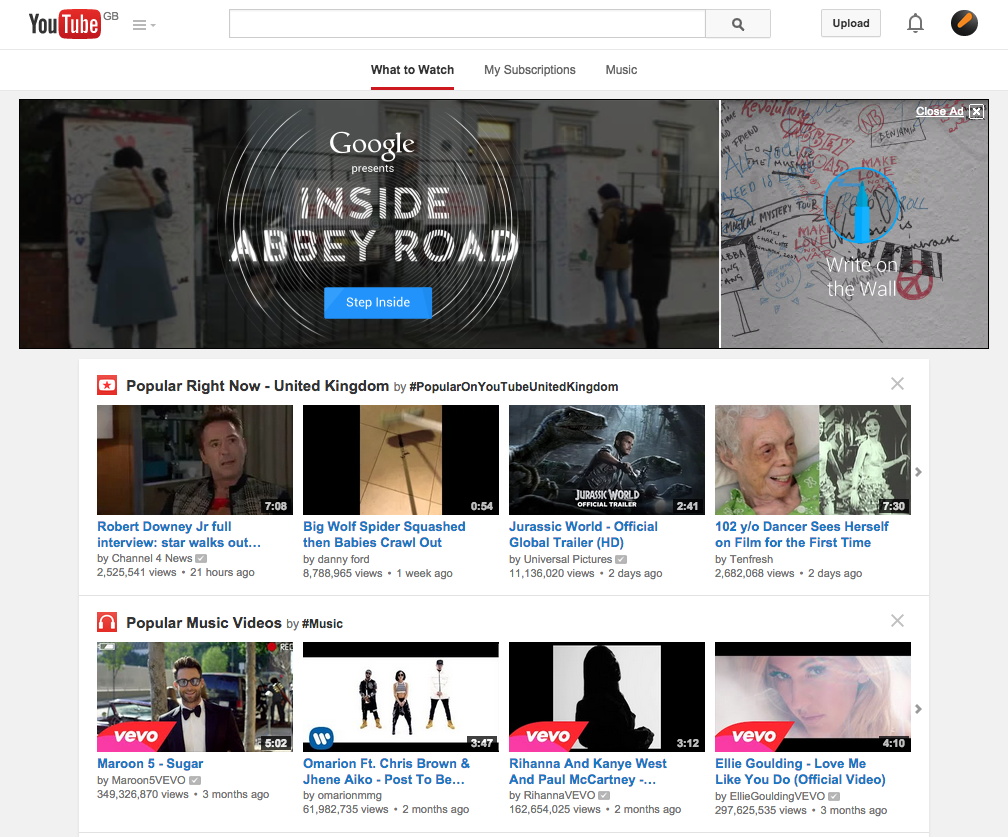This screenshot has height=837, width=1008.
Task: Click the Popular Right Now star channel icon
Action: pyautogui.click(x=107, y=385)
